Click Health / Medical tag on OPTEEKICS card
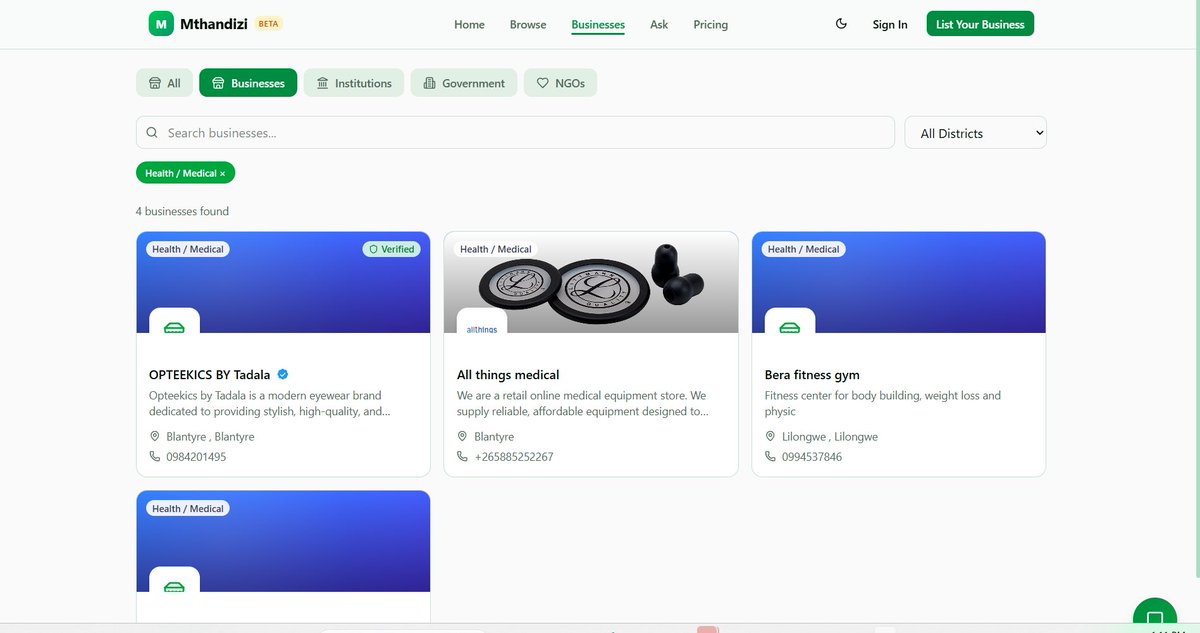 coord(188,249)
